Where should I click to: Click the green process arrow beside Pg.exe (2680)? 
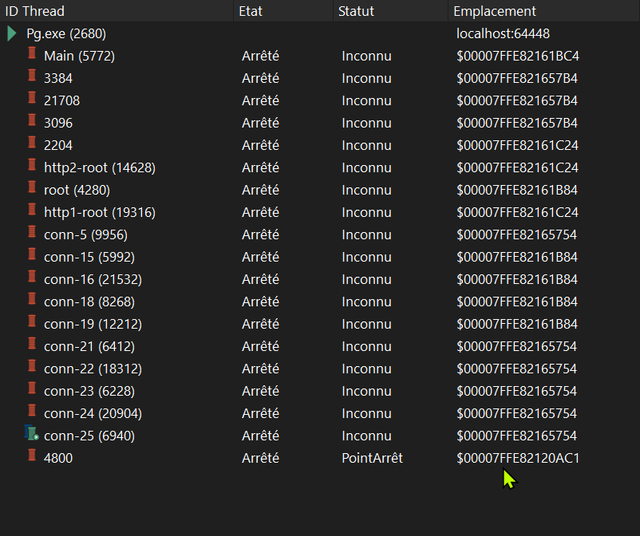tap(12, 33)
